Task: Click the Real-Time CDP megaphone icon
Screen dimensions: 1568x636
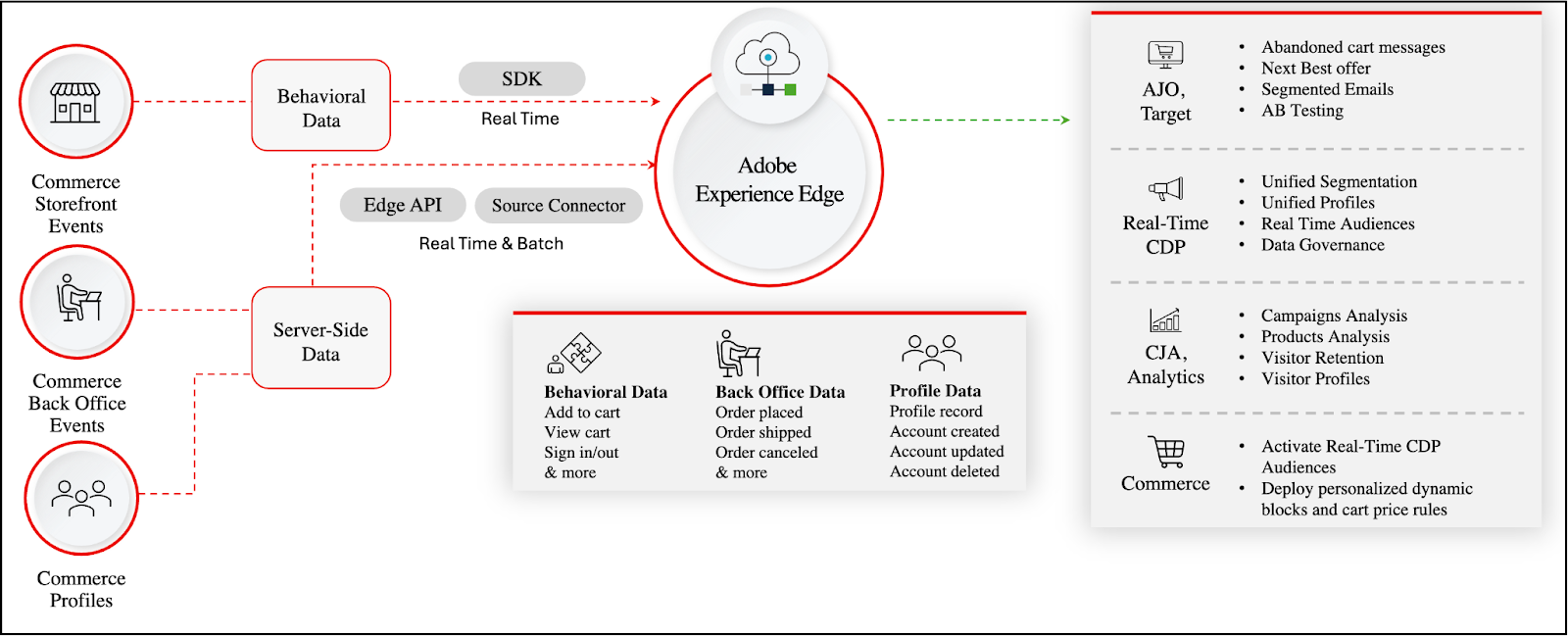Action: click(x=1165, y=189)
